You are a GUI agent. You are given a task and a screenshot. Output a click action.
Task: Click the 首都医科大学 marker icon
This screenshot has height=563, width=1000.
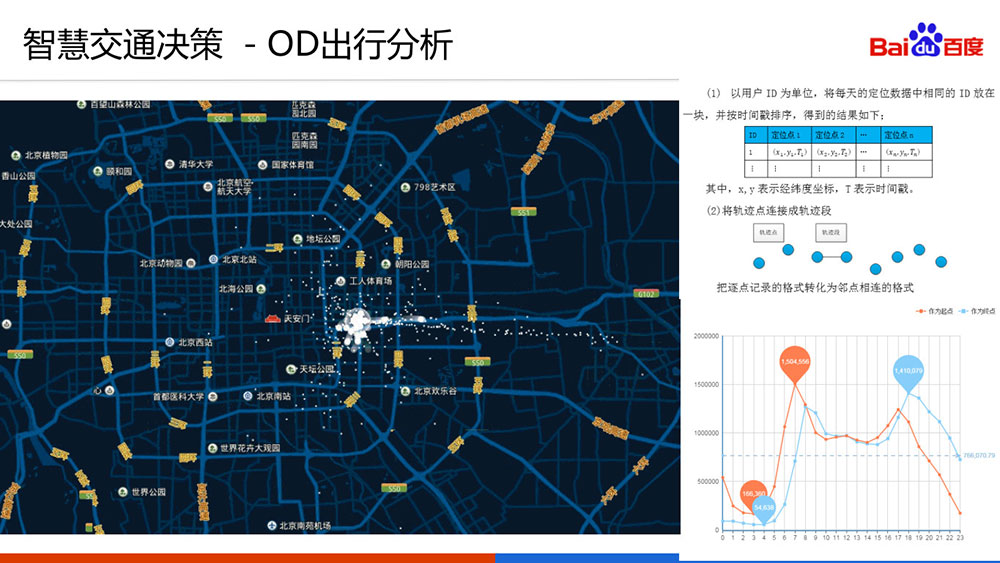tap(213, 397)
